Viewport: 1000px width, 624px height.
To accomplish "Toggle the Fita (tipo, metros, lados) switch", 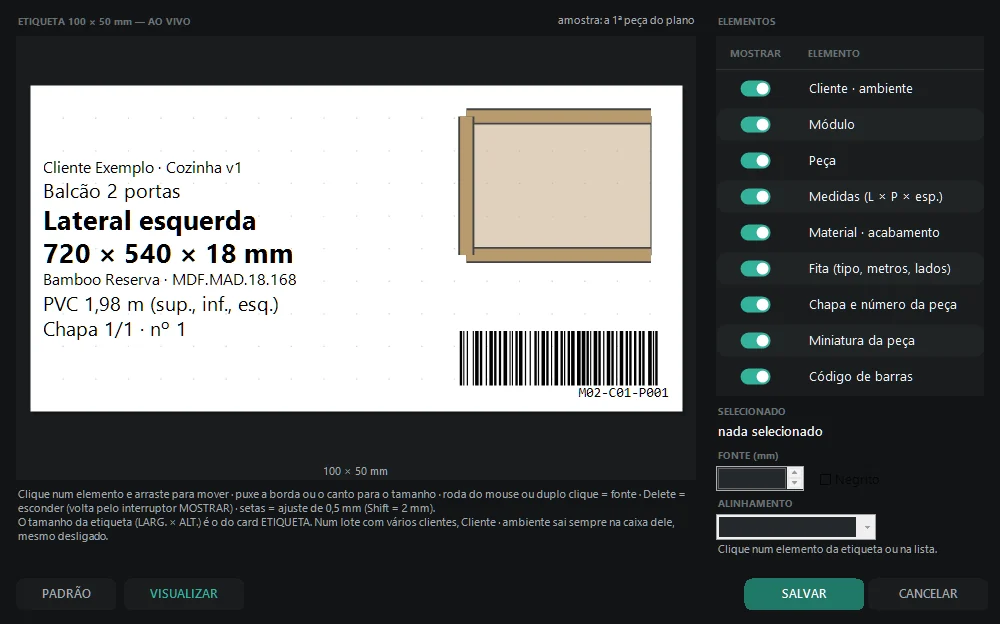I will (x=755, y=269).
